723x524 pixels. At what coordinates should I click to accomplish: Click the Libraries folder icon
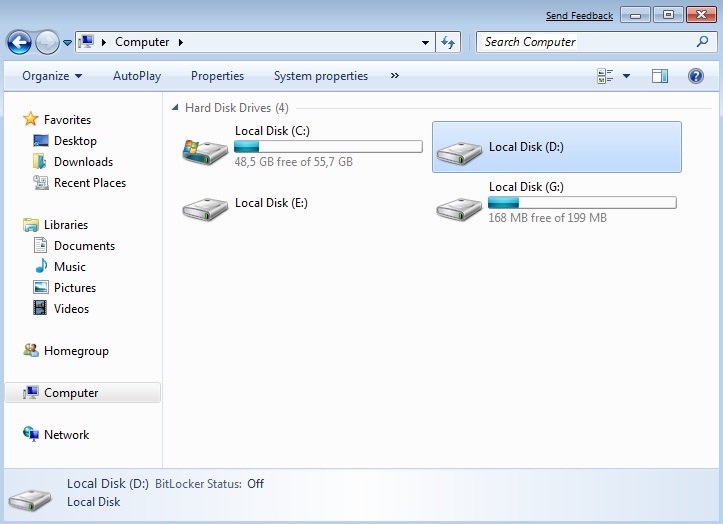[30, 225]
